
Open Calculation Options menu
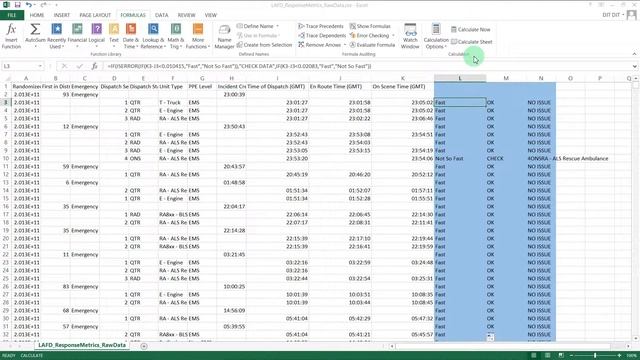(436, 36)
